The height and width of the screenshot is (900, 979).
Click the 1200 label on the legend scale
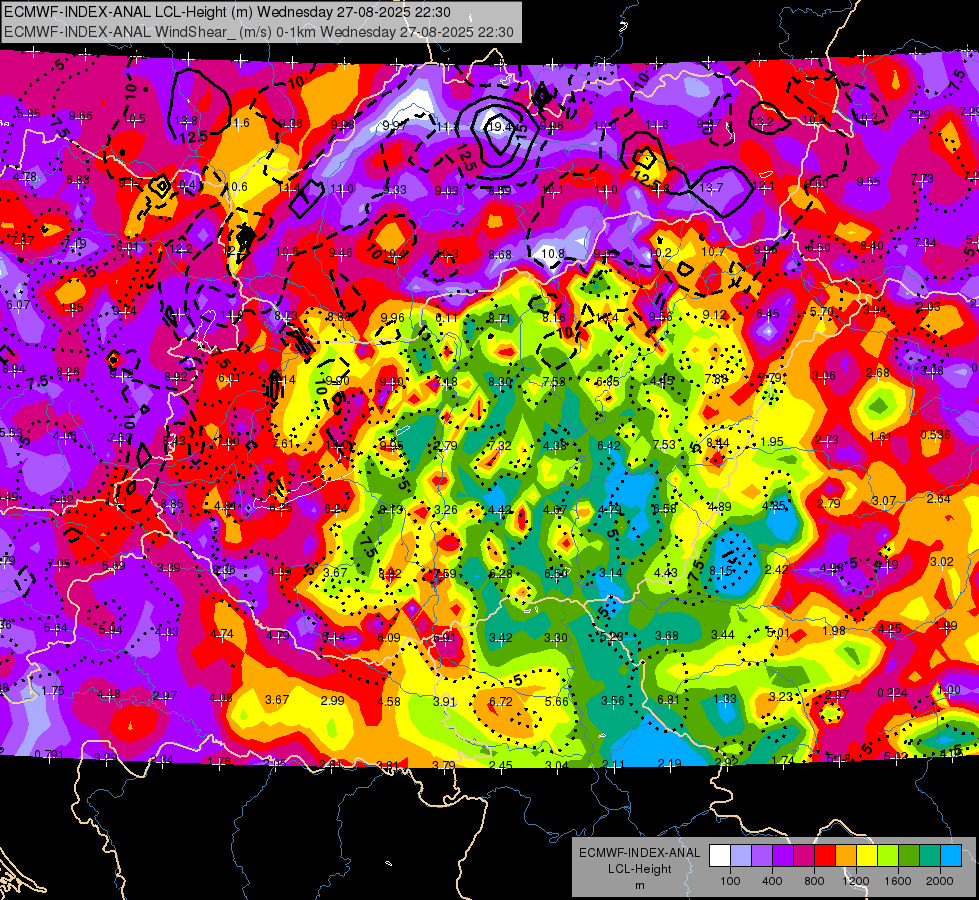(x=856, y=881)
